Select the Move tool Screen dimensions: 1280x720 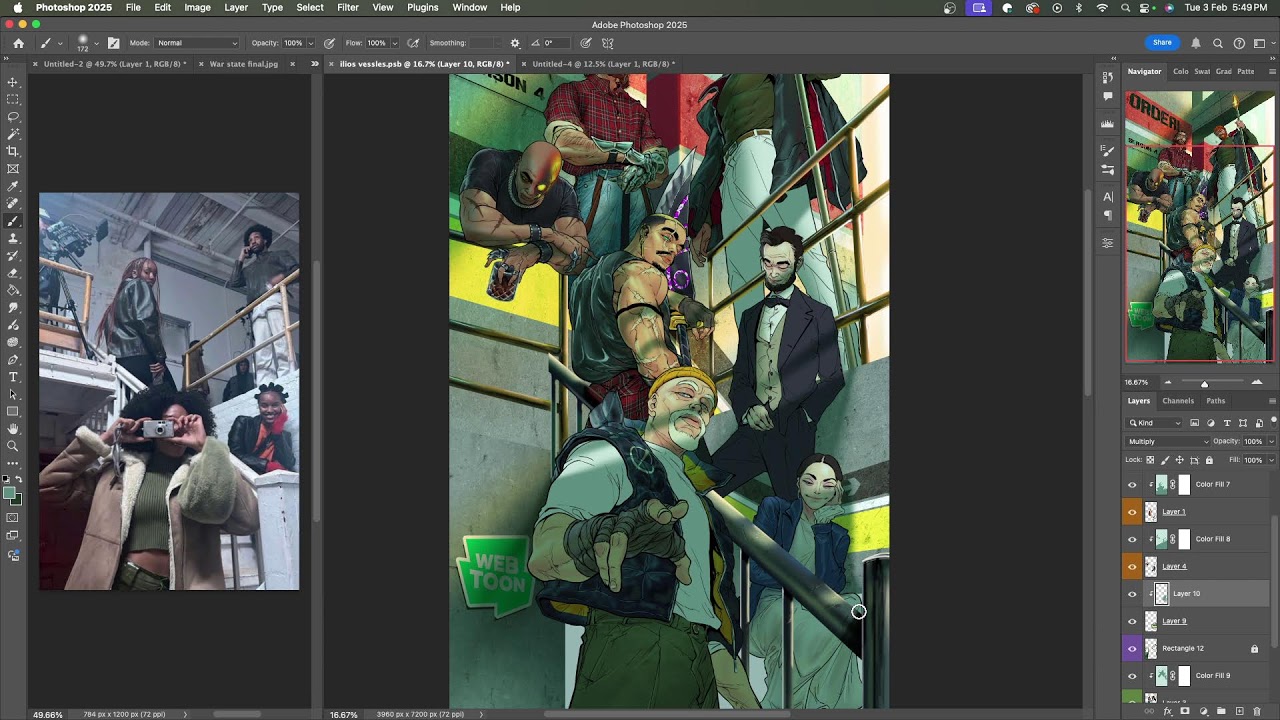[13, 82]
